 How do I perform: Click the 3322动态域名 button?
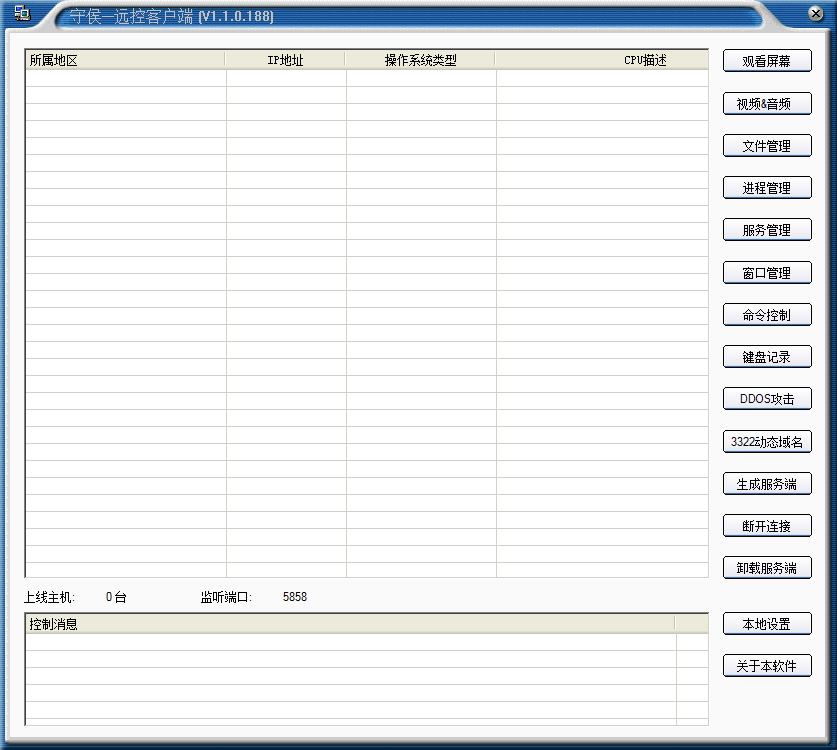pyautogui.click(x=767, y=442)
